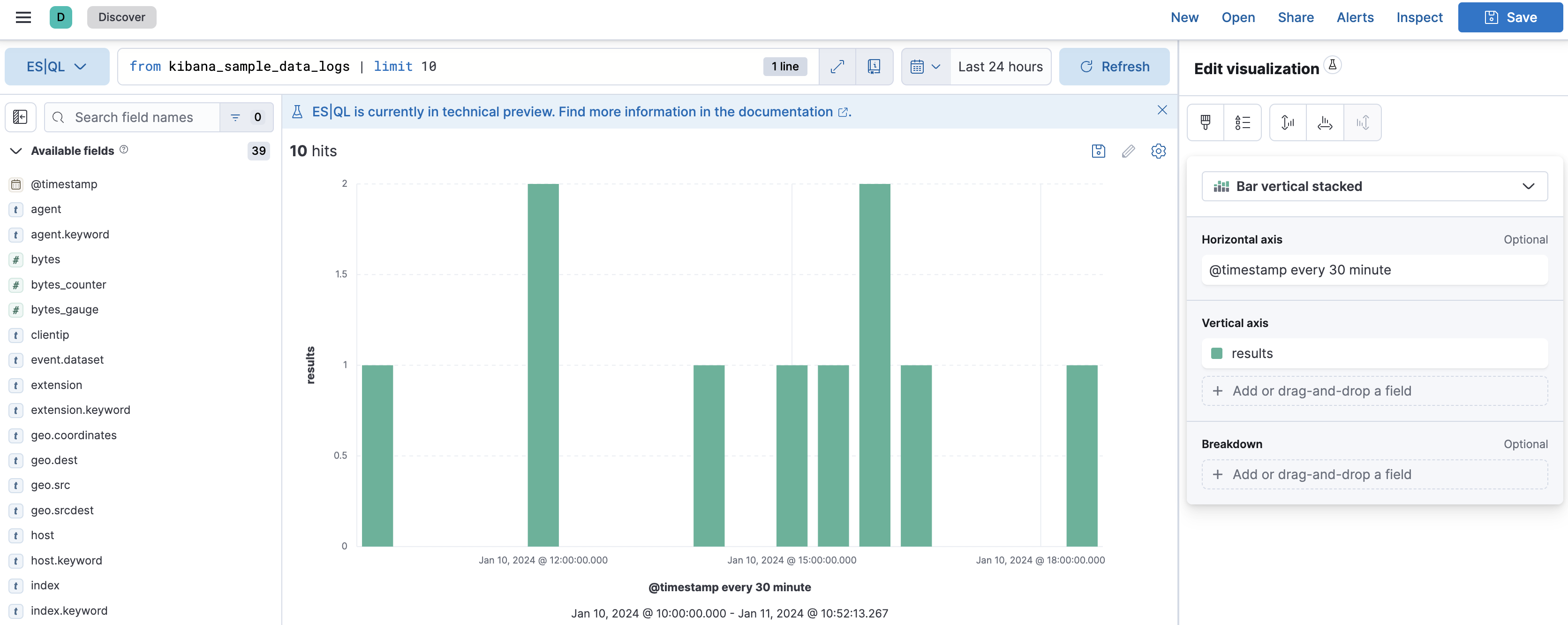Viewport: 1568px width, 625px height.
Task: Open the Alerts menu
Action: (x=1355, y=17)
